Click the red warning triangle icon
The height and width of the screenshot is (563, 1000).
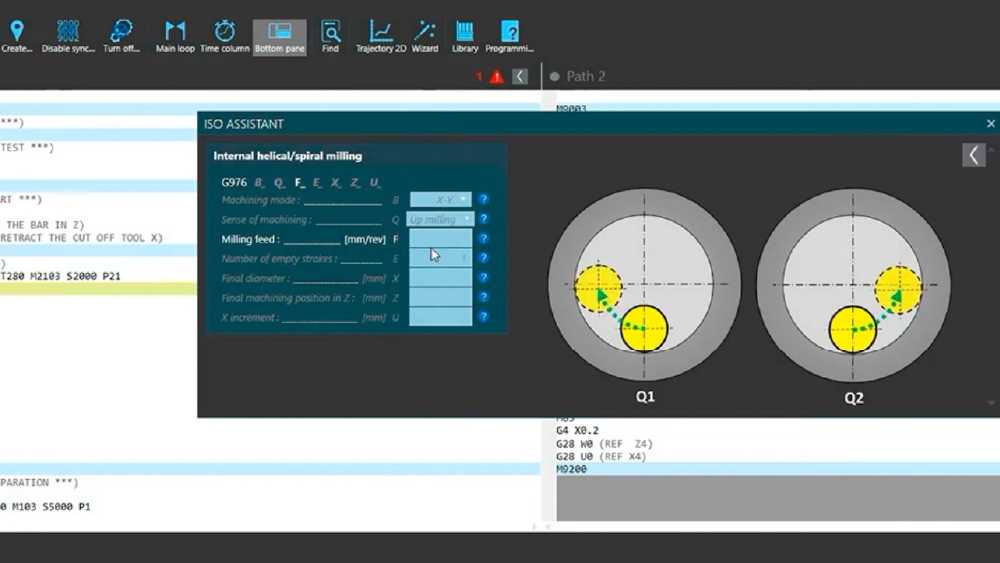coord(497,77)
